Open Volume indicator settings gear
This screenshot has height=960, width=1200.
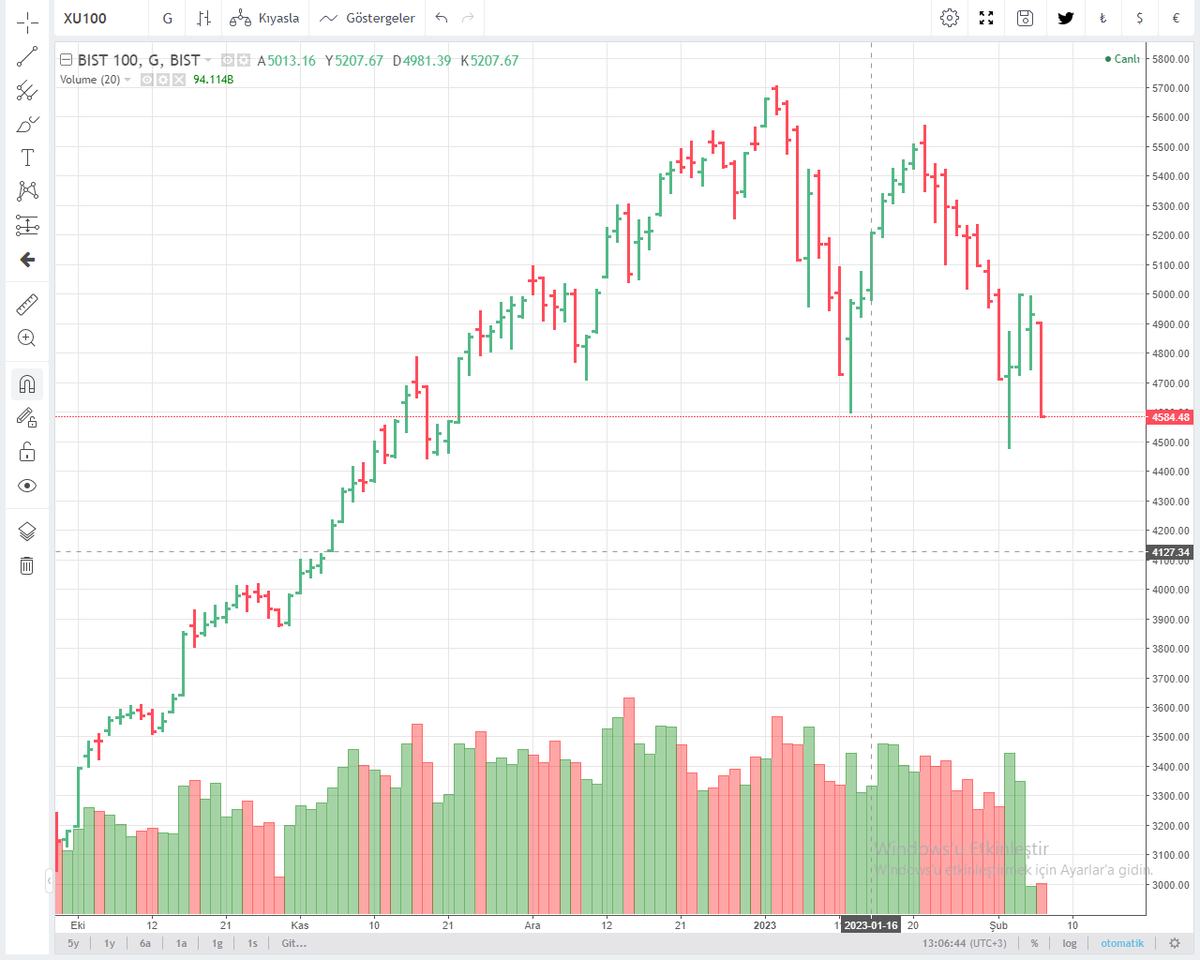(x=162, y=79)
